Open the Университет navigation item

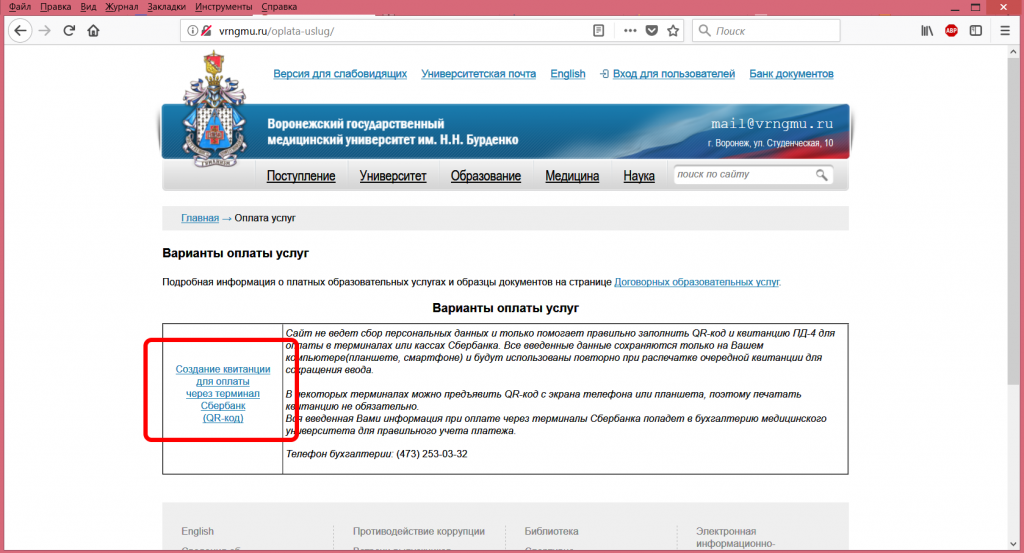392,176
